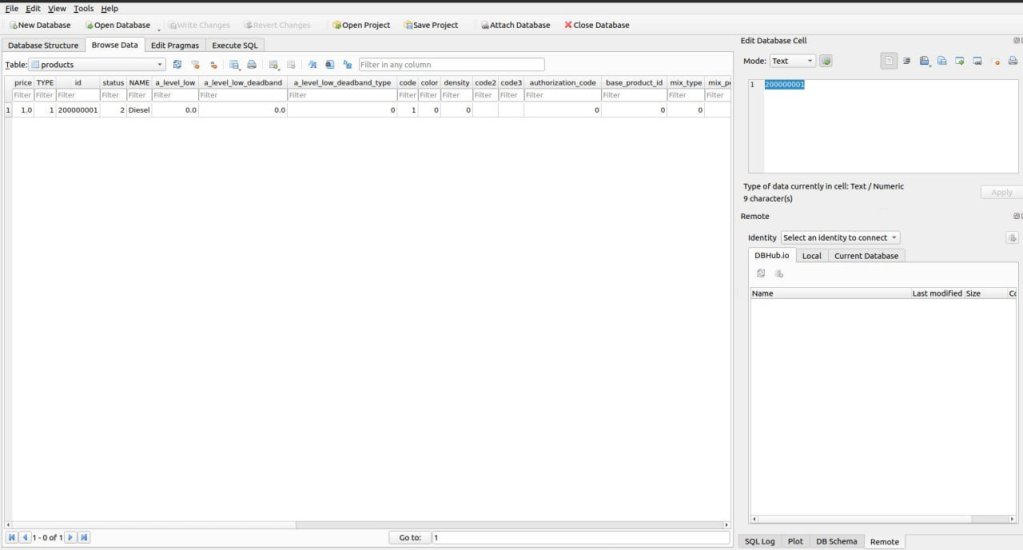
Task: Open the Tools menu
Action: [x=83, y=8]
